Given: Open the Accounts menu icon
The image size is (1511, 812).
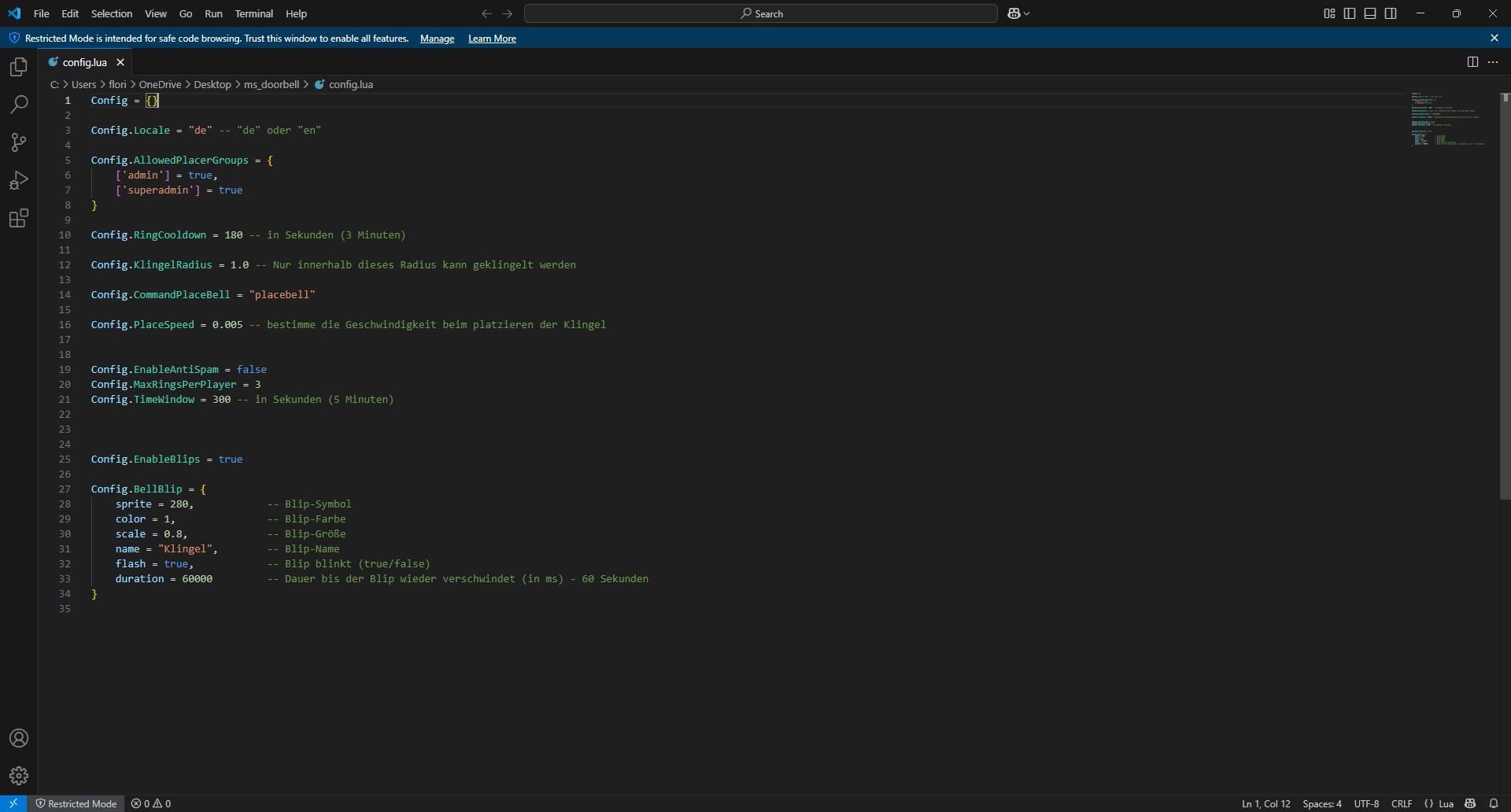Looking at the screenshot, I should coord(19,738).
